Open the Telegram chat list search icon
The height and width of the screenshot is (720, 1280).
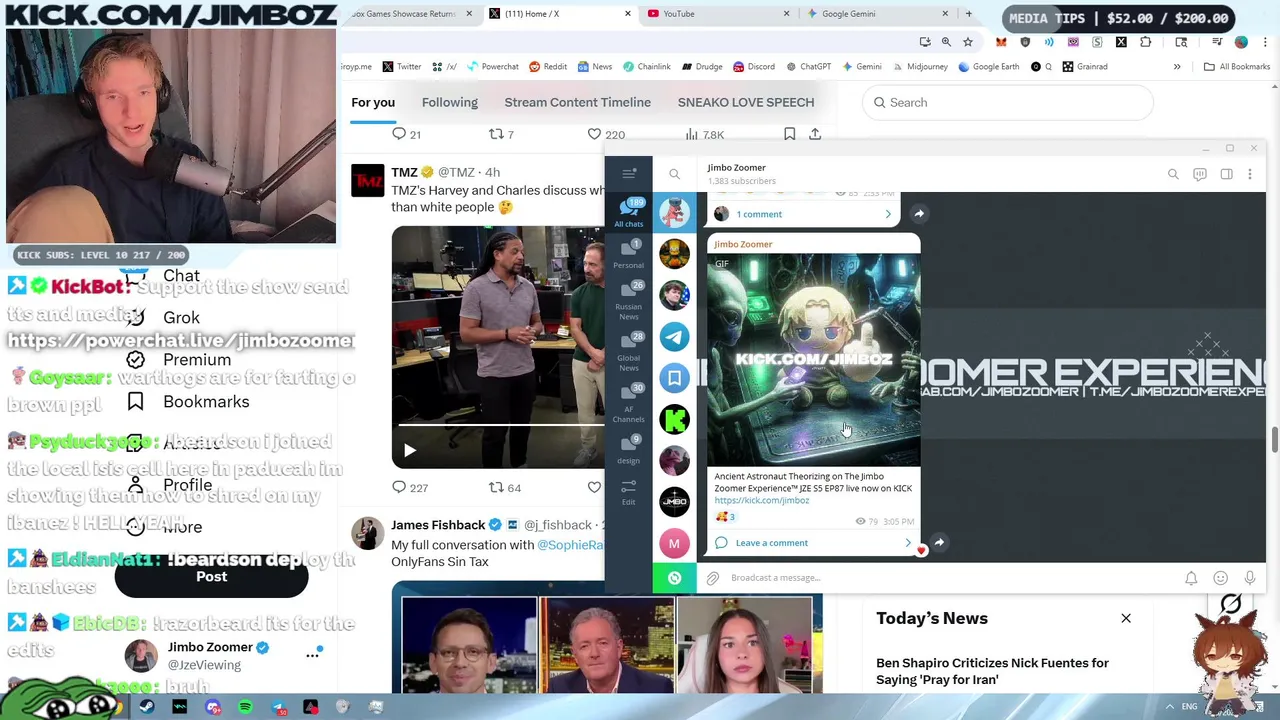coord(674,174)
